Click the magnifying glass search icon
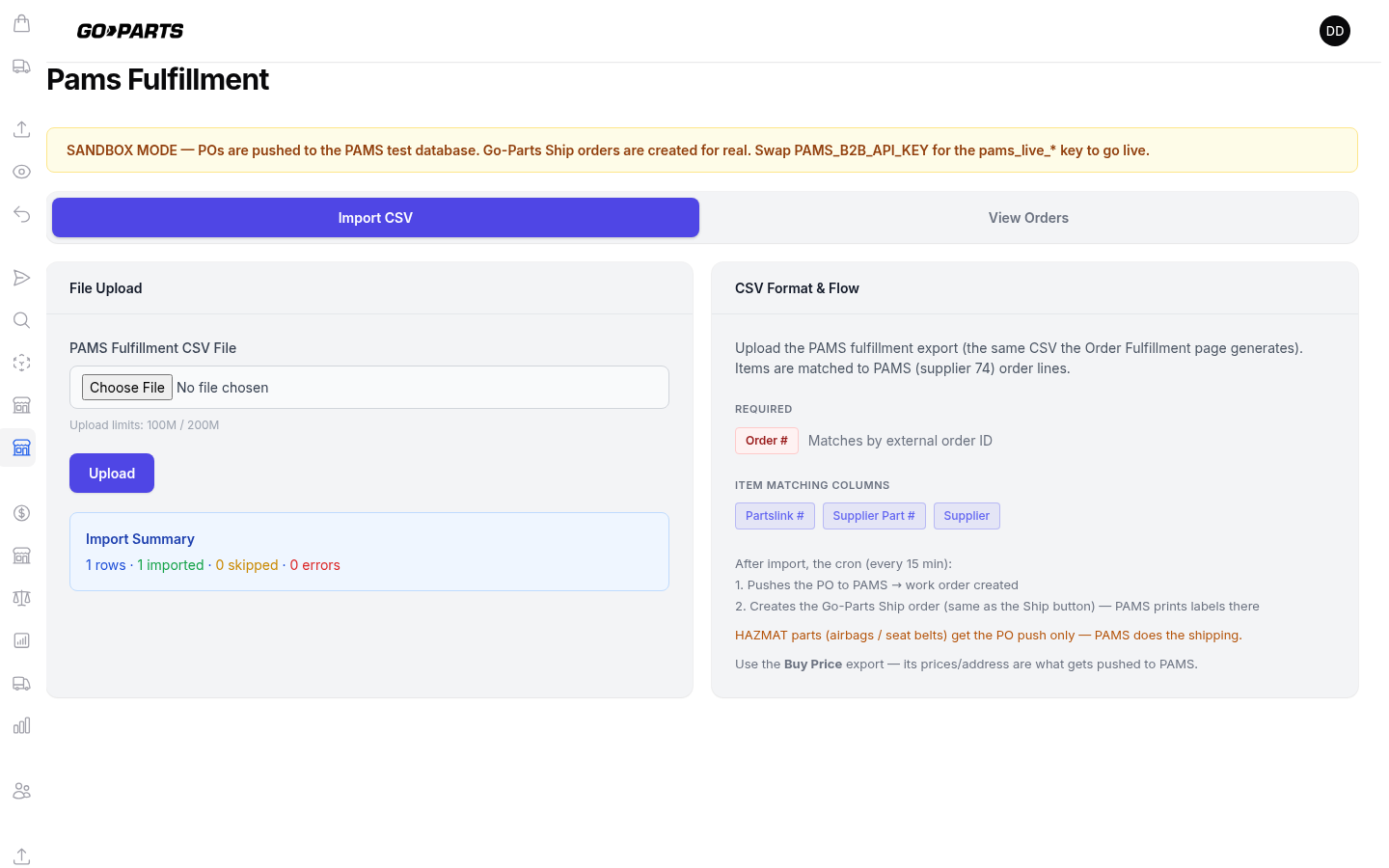The height and width of the screenshot is (868, 1389). click(21, 320)
